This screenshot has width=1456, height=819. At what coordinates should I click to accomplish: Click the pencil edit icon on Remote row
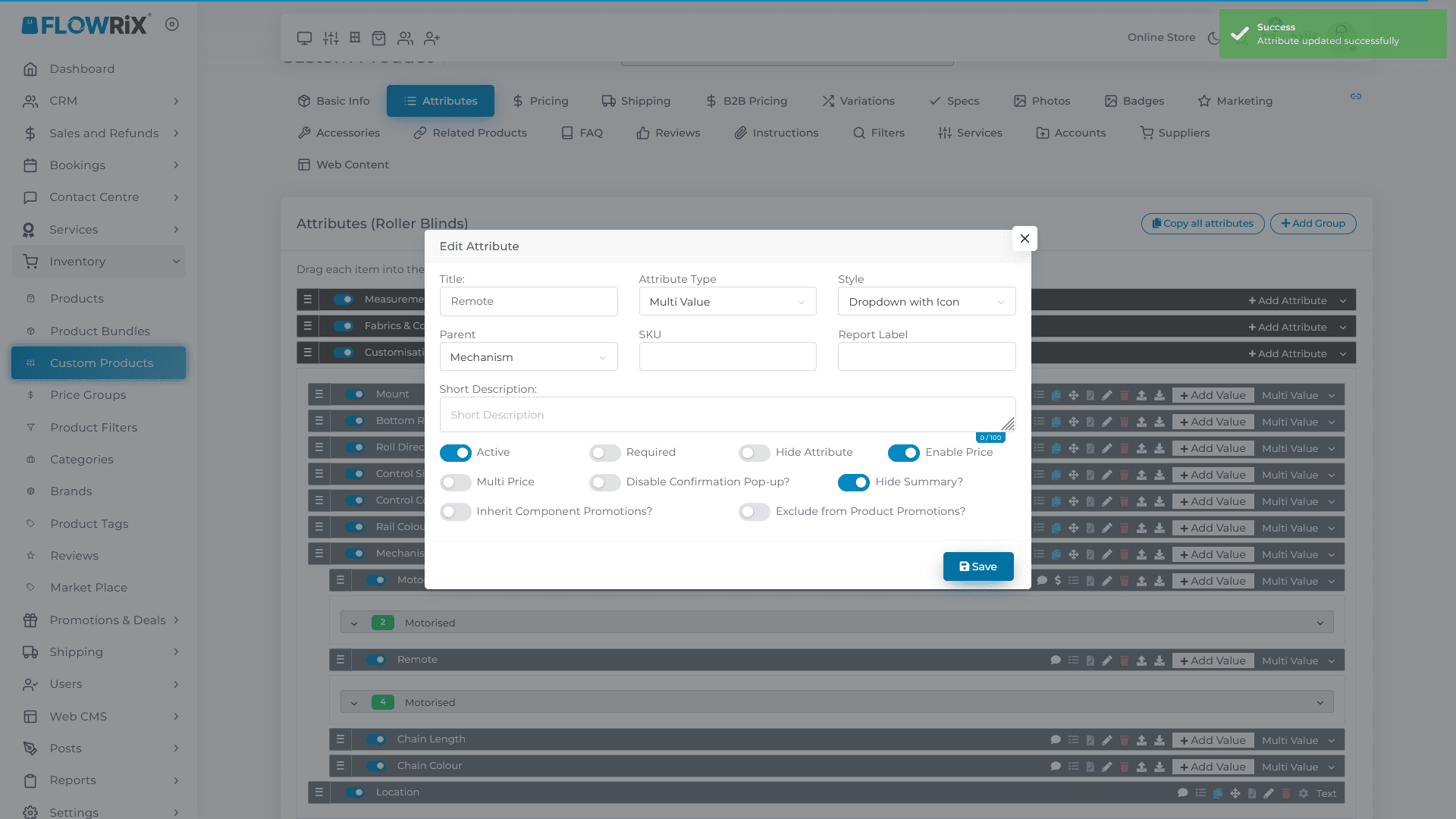click(1107, 661)
